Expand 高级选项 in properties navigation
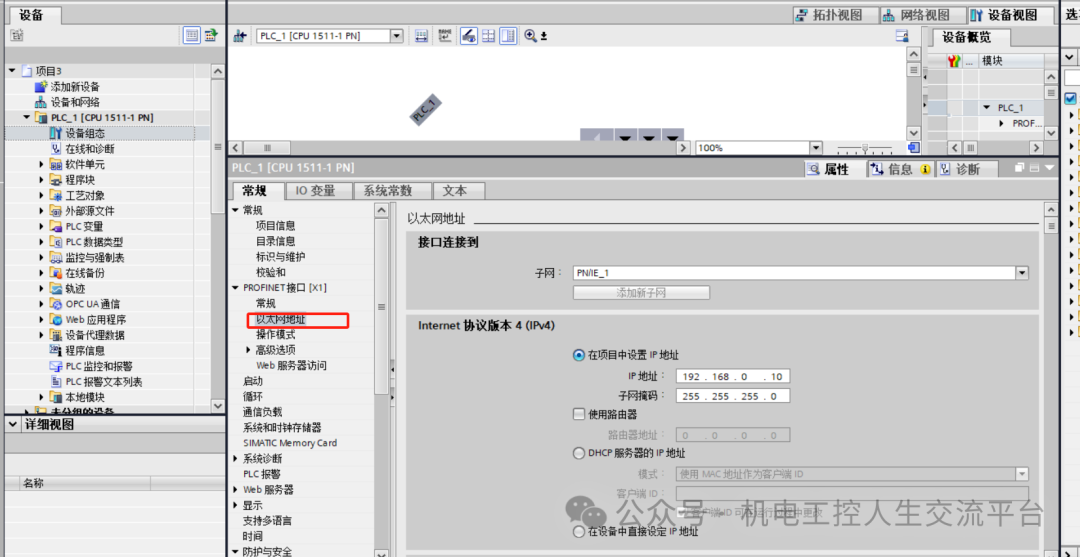1080x557 pixels. coord(249,350)
